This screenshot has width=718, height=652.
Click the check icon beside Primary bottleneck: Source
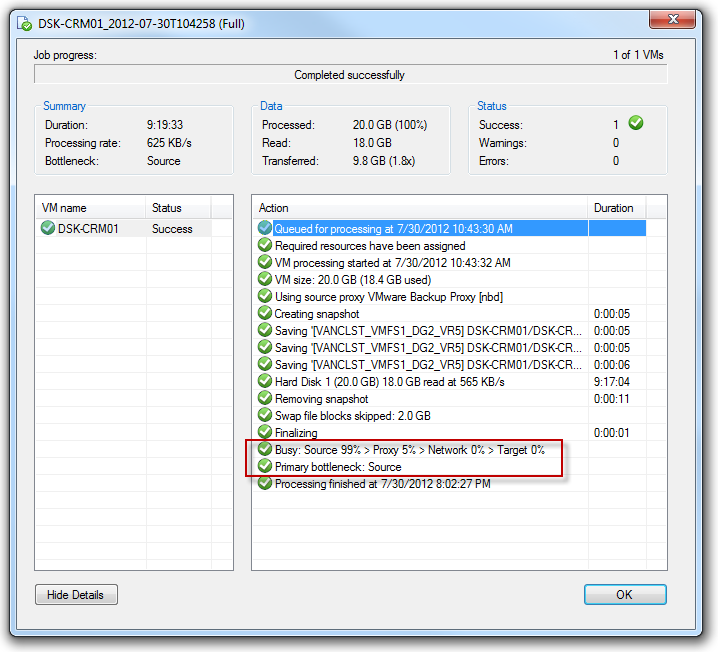point(265,467)
